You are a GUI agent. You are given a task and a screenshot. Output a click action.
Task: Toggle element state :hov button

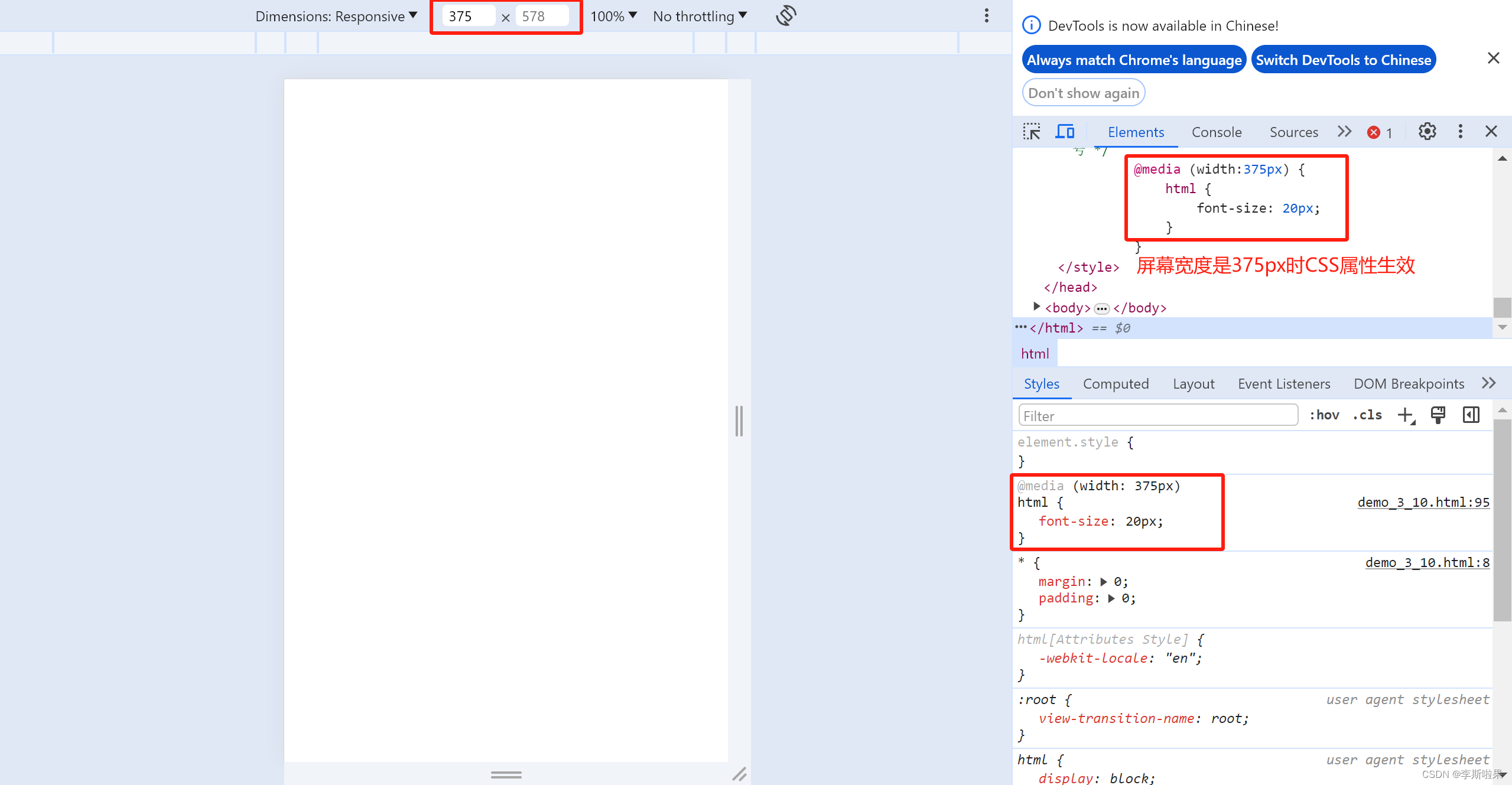tap(1325, 415)
